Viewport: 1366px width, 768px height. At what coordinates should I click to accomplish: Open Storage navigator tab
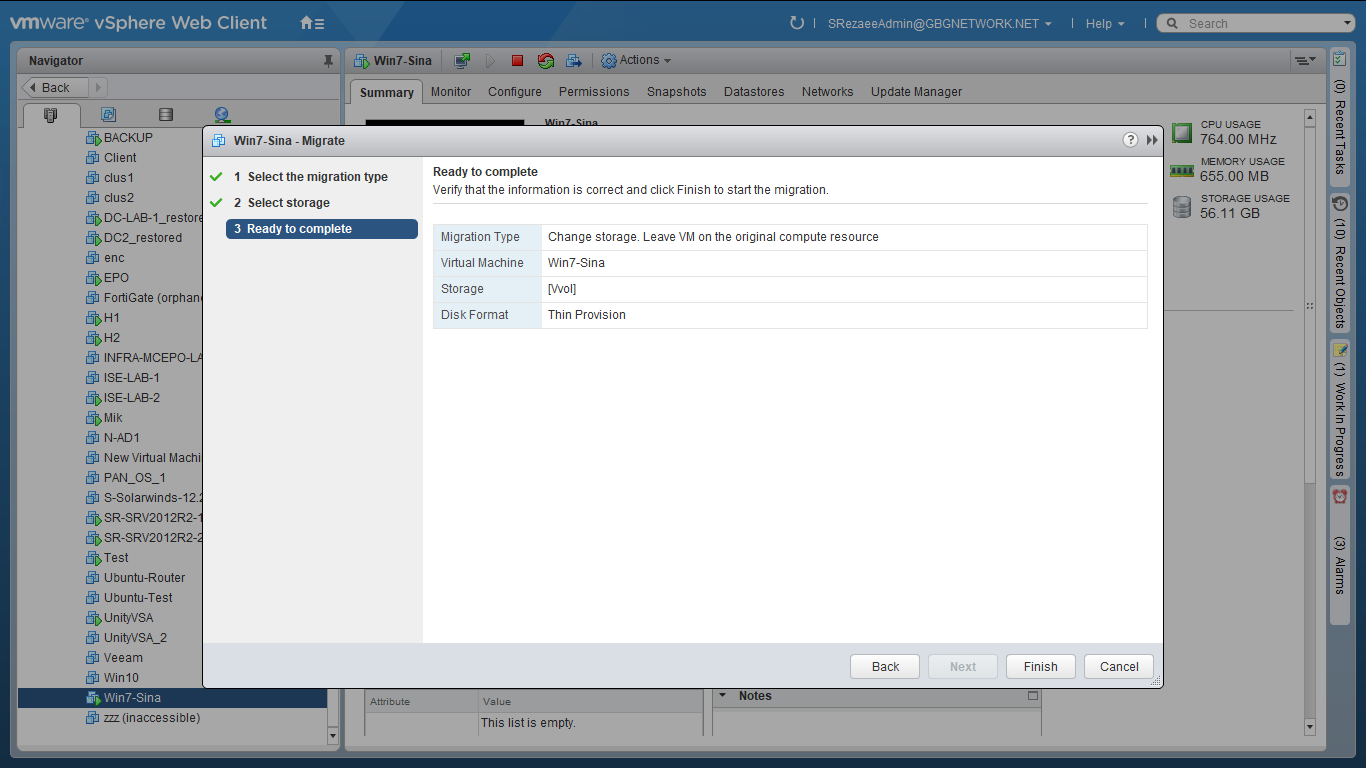[166, 115]
